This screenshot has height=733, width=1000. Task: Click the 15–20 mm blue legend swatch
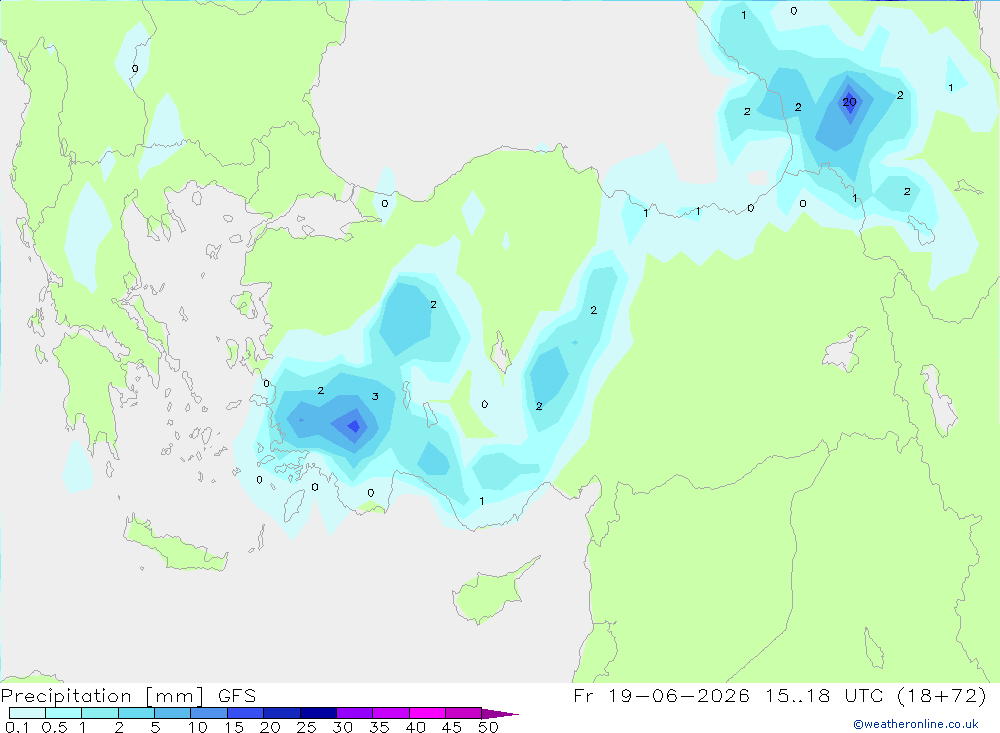tap(246, 713)
